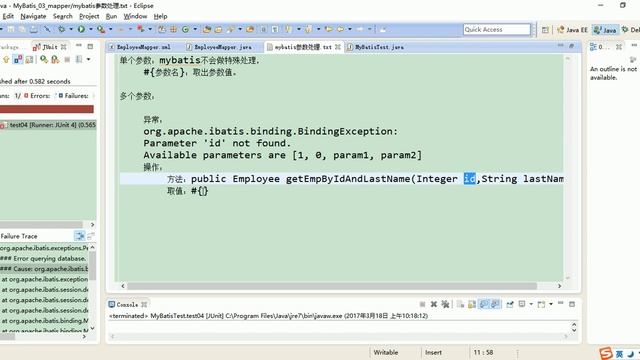Click Open Perspective icon near Quick Access
This screenshot has height=360, width=640.
tap(545, 30)
